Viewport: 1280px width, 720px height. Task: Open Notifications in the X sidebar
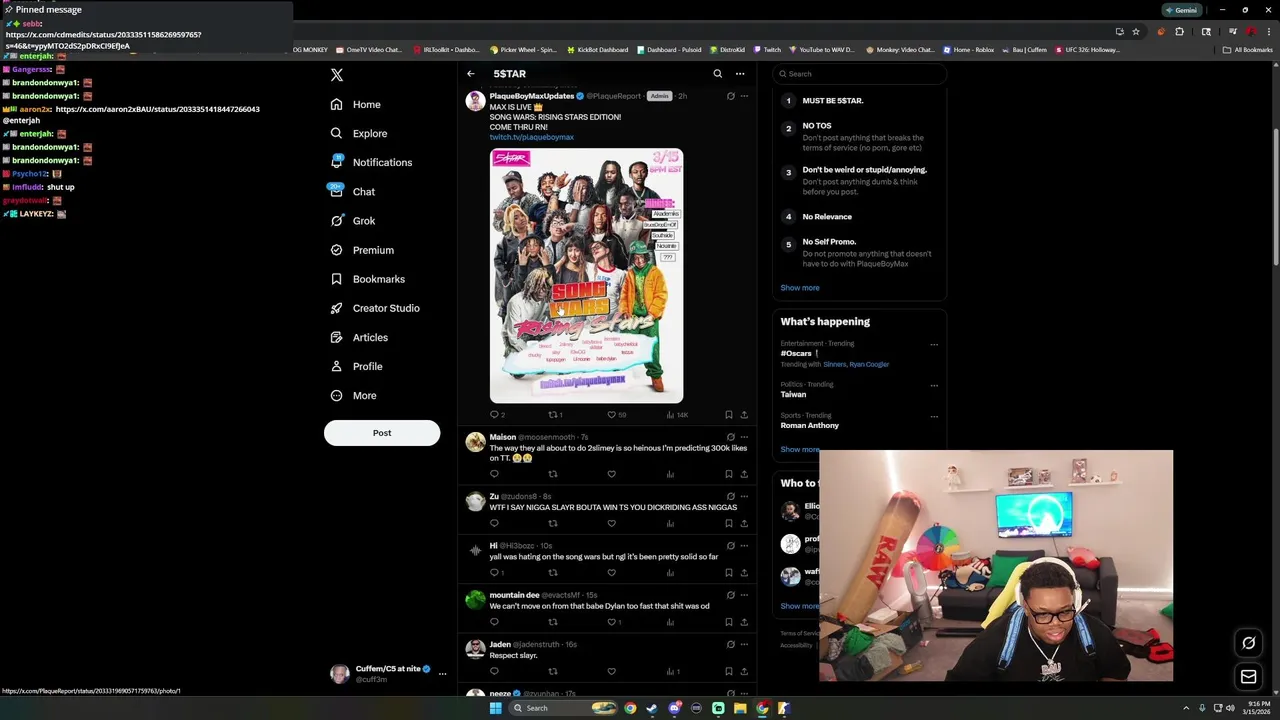371,162
